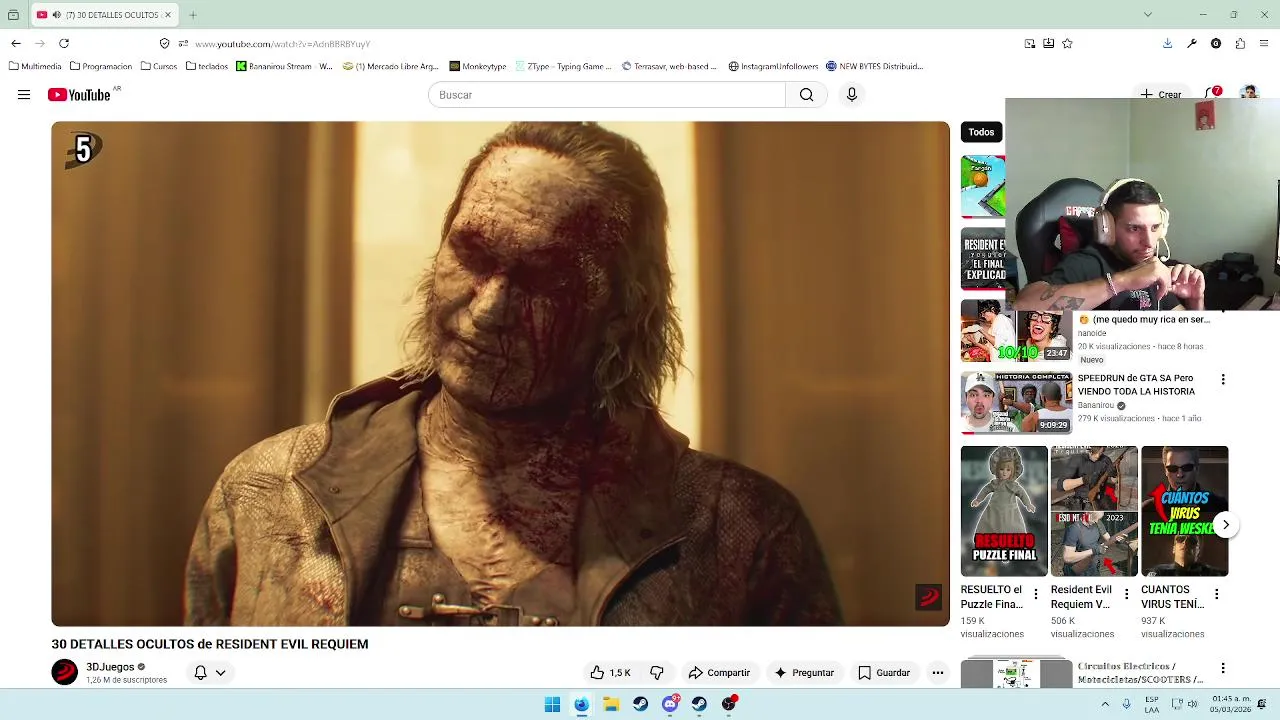Viewport: 1280px width, 720px height.
Task: Click the Preguntar ask button
Action: pos(804,673)
